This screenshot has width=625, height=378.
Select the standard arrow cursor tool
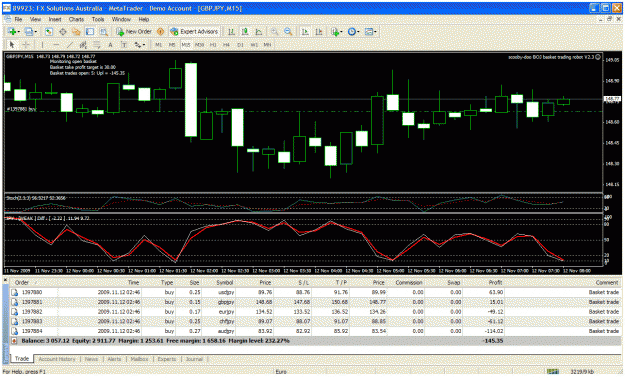[x=12, y=45]
